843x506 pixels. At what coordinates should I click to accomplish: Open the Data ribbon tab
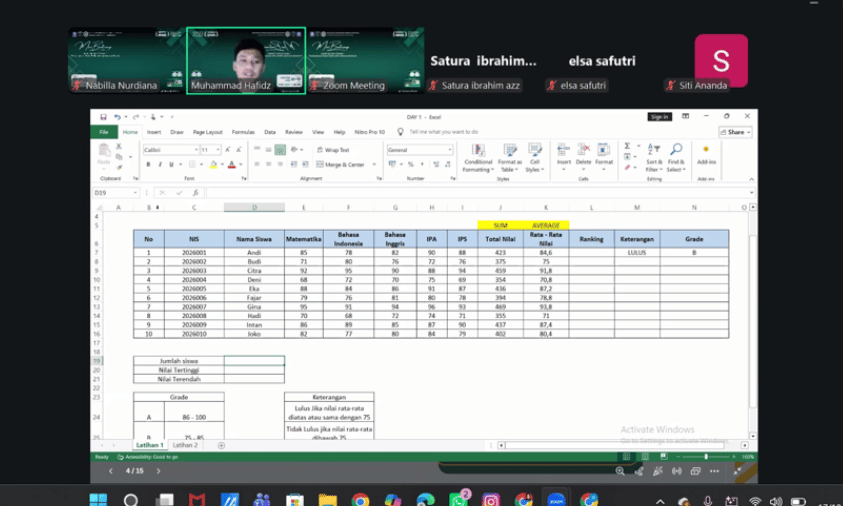(270, 132)
